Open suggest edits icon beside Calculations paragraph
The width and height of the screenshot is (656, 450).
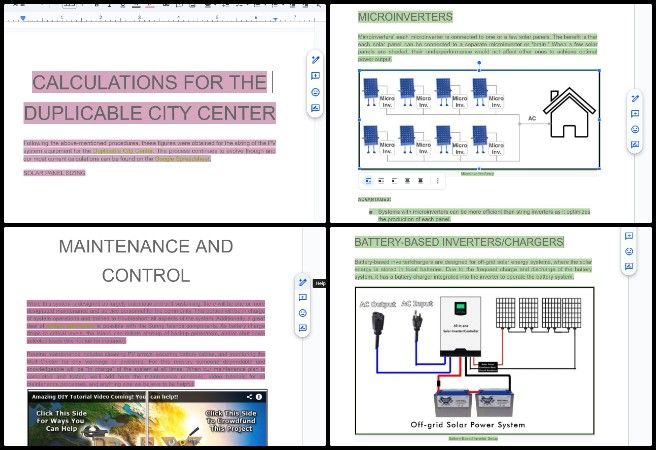coord(315,108)
